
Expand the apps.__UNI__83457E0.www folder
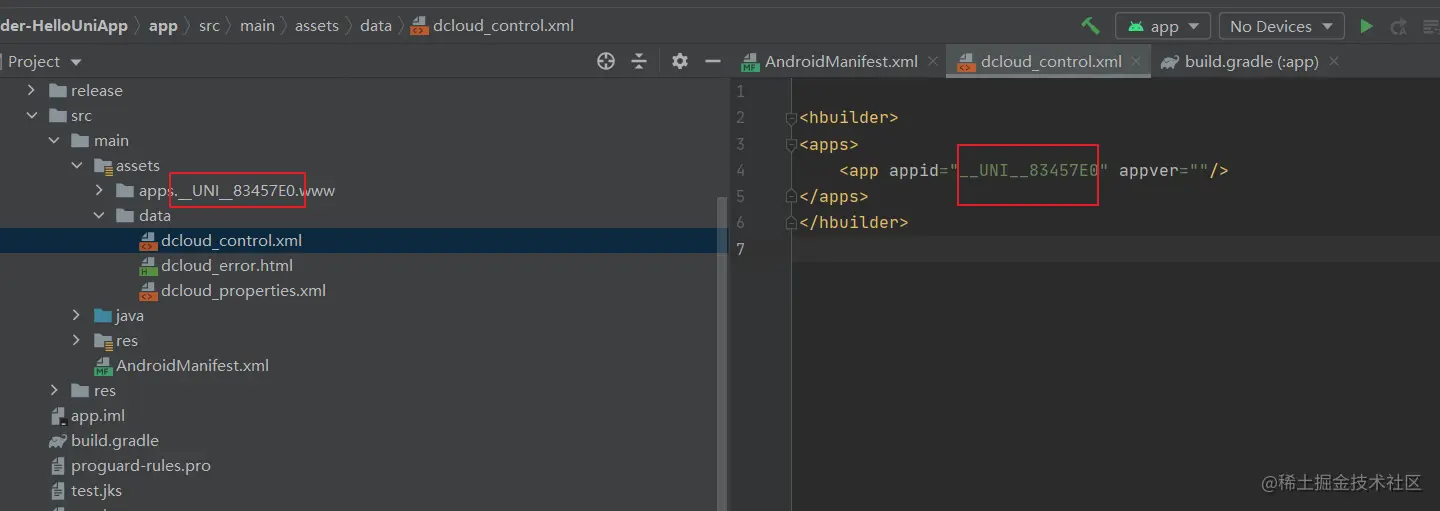pyautogui.click(x=99, y=190)
